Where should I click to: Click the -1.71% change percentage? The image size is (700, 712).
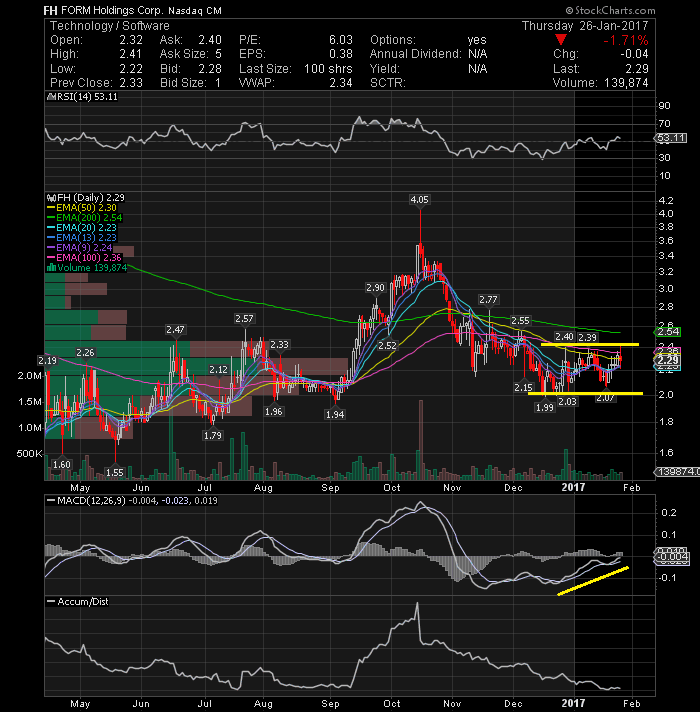pyautogui.click(x=626, y=40)
